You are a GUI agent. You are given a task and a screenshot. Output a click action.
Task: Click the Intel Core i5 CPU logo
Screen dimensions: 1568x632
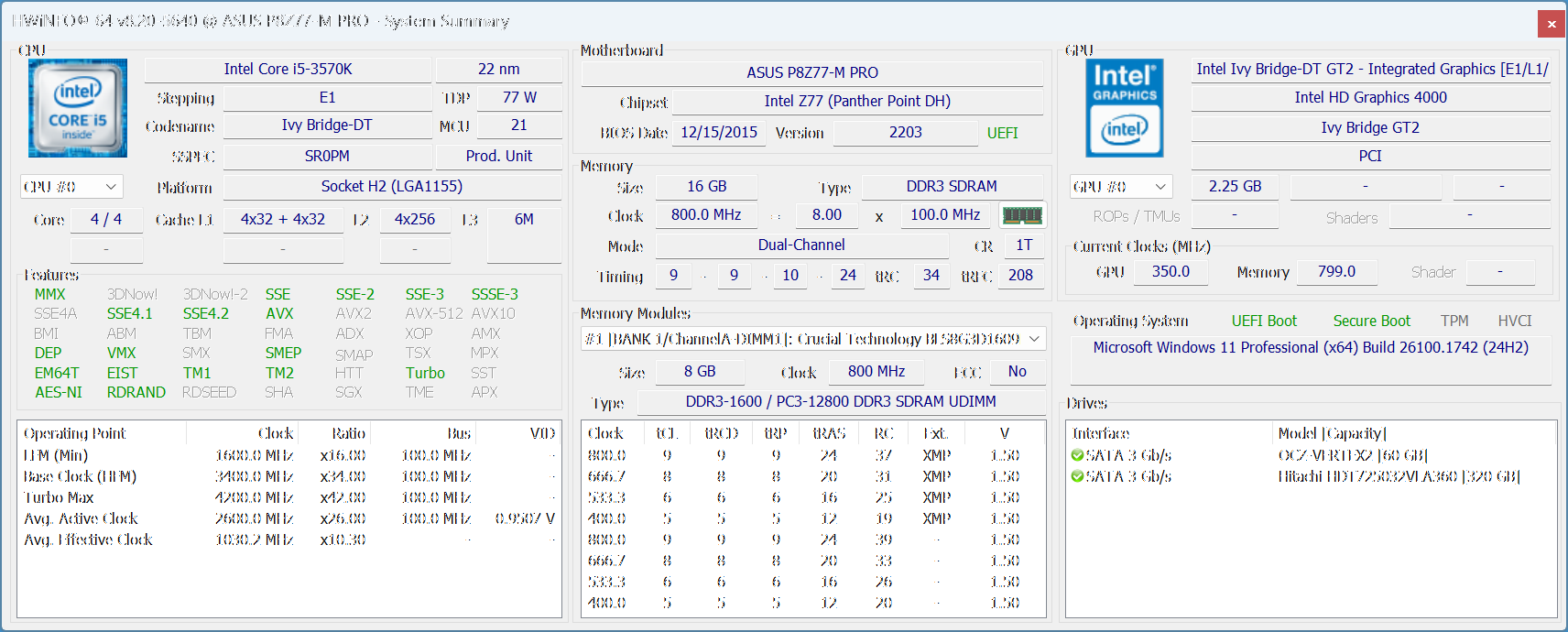78,108
